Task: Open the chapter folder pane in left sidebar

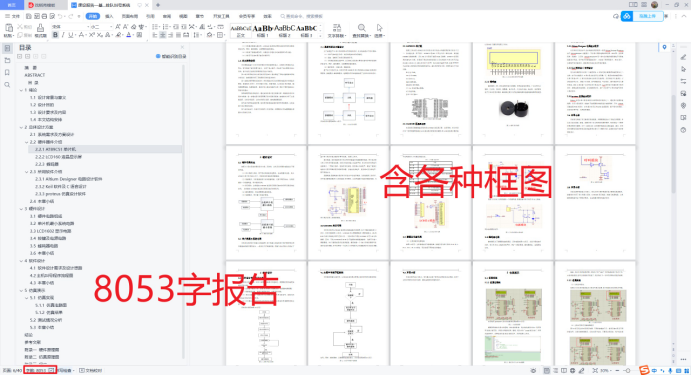Action: tap(7, 60)
